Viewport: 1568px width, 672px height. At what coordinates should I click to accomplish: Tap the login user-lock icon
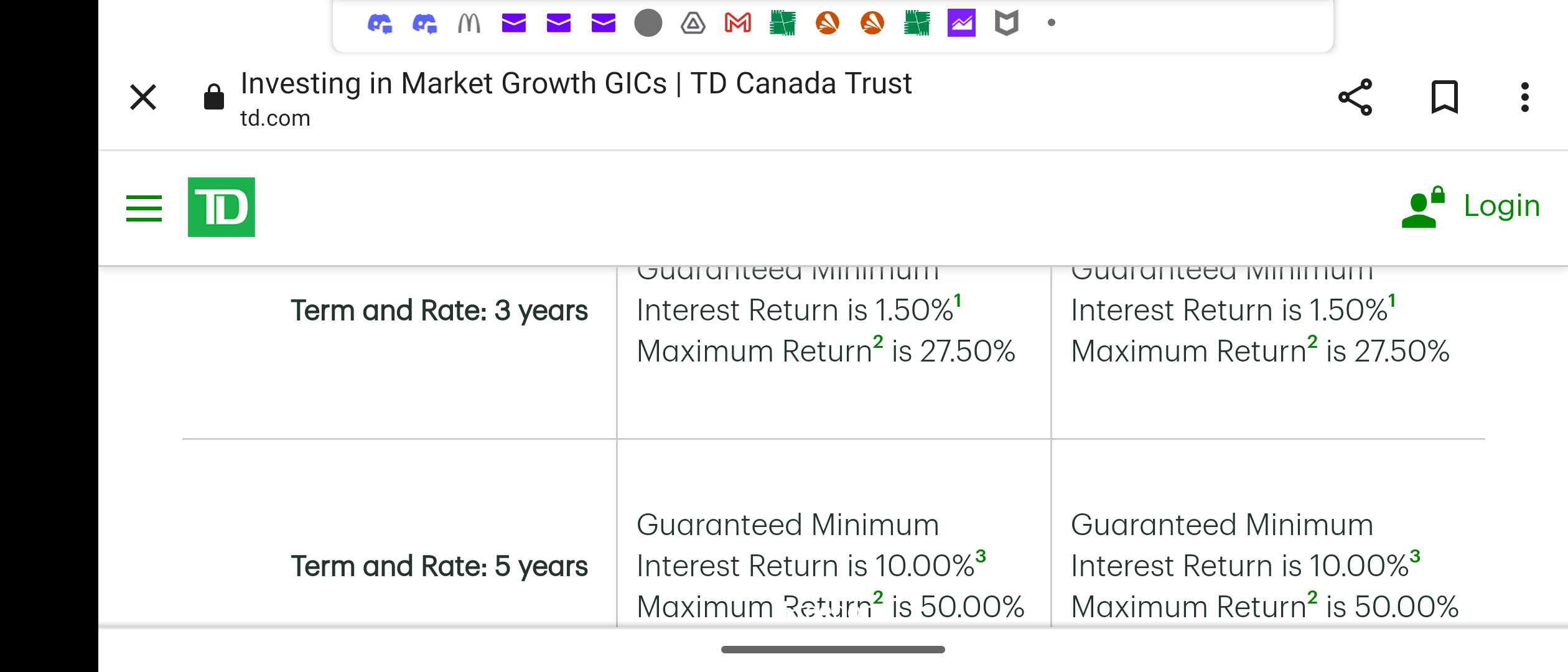point(1423,207)
